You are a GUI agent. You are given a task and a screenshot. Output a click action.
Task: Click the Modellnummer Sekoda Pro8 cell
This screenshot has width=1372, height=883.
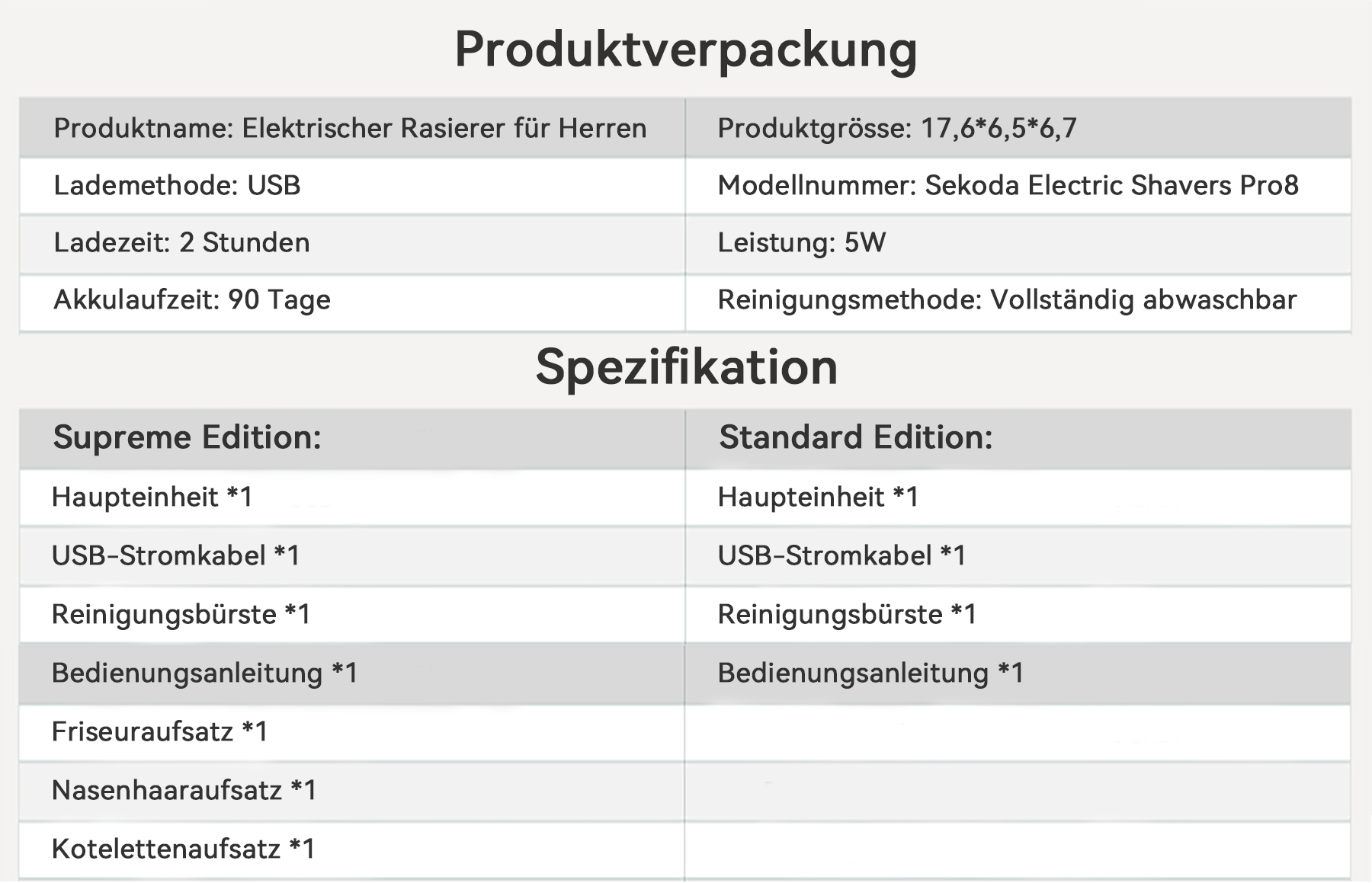coord(1018,186)
